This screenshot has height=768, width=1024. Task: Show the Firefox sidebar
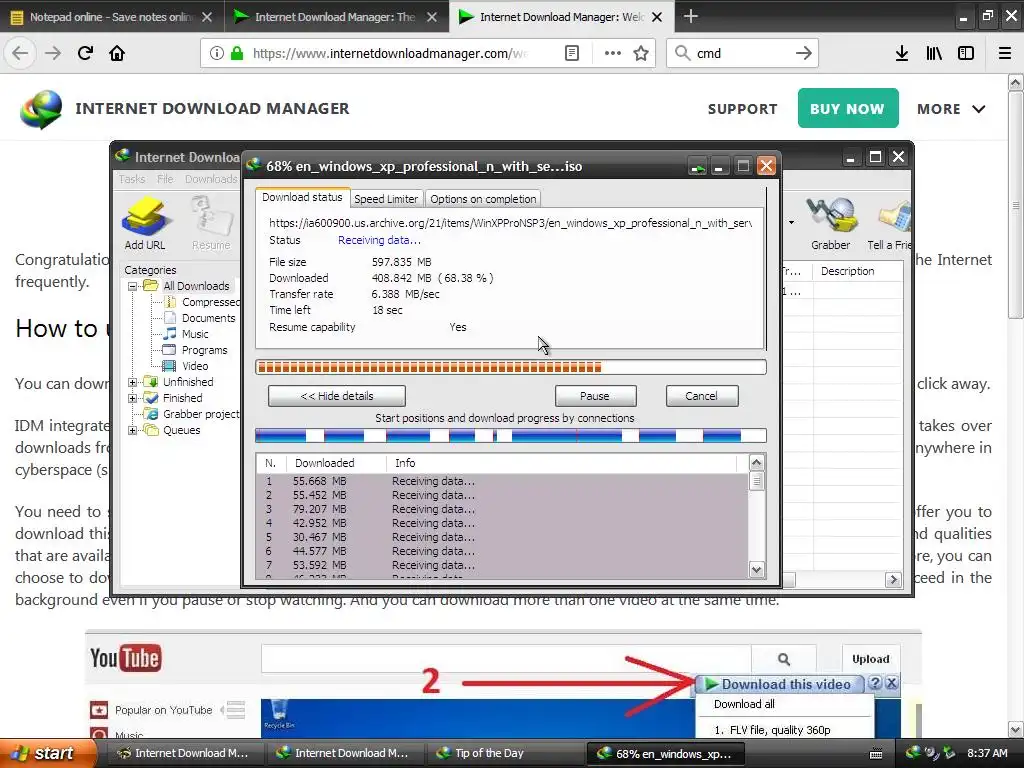pos(966,53)
